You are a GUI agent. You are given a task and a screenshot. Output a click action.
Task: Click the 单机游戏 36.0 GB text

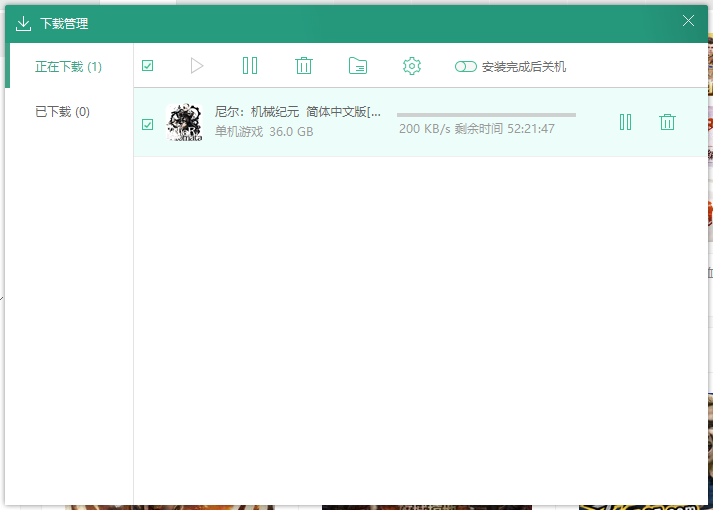tap(264, 132)
